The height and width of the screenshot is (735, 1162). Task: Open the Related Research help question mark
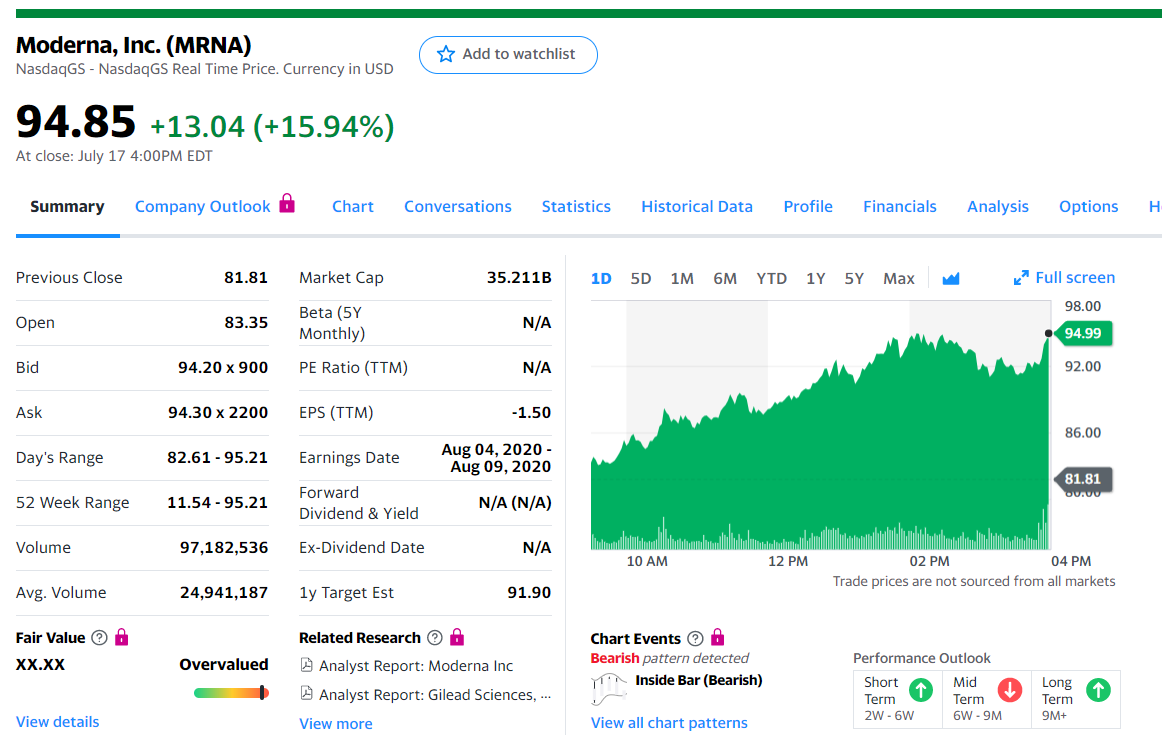click(x=435, y=638)
